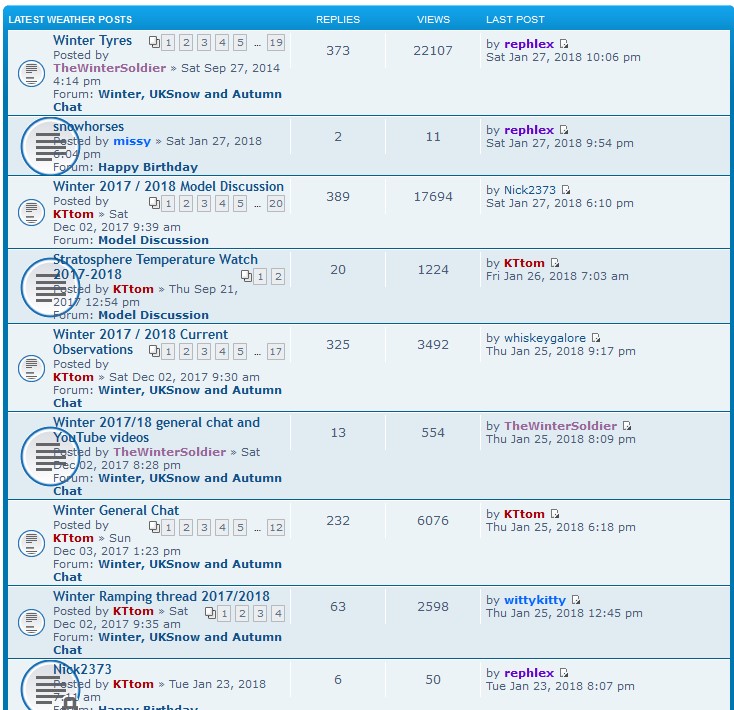Go to page 17 of Current Observations
This screenshot has height=710, width=734.
tap(276, 351)
